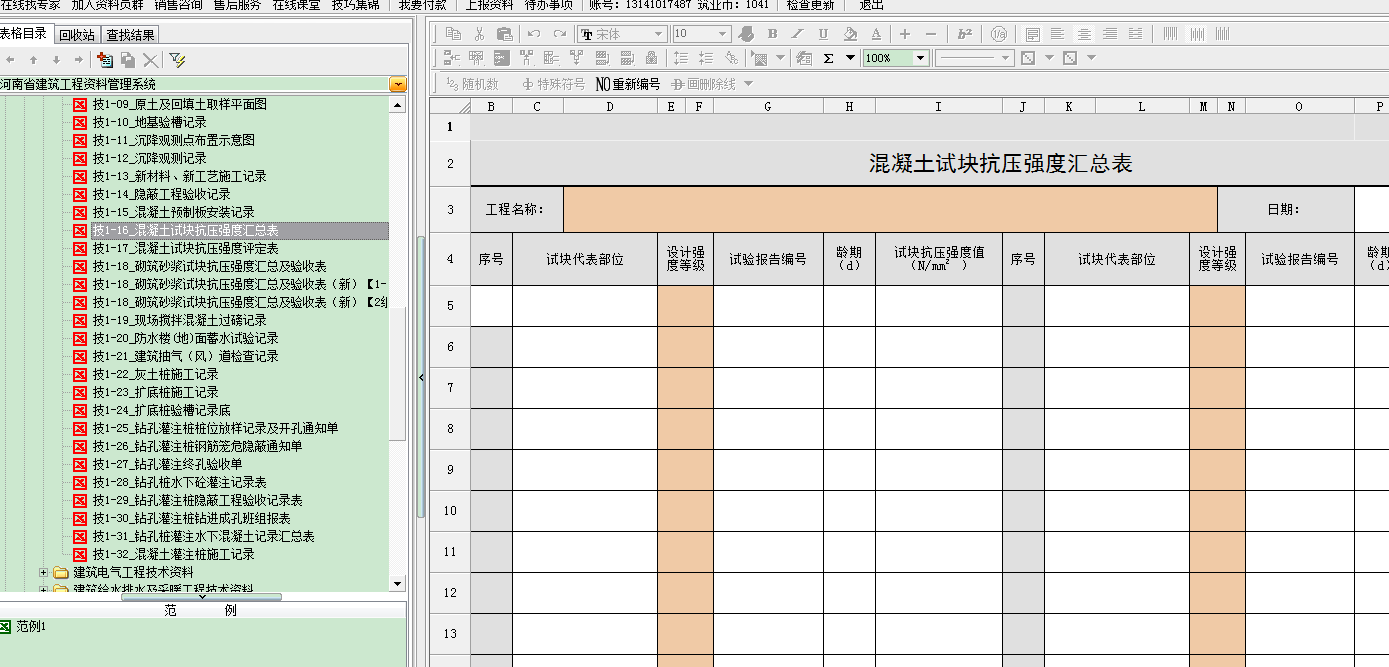Click the NO重新编号 button

pos(628,84)
